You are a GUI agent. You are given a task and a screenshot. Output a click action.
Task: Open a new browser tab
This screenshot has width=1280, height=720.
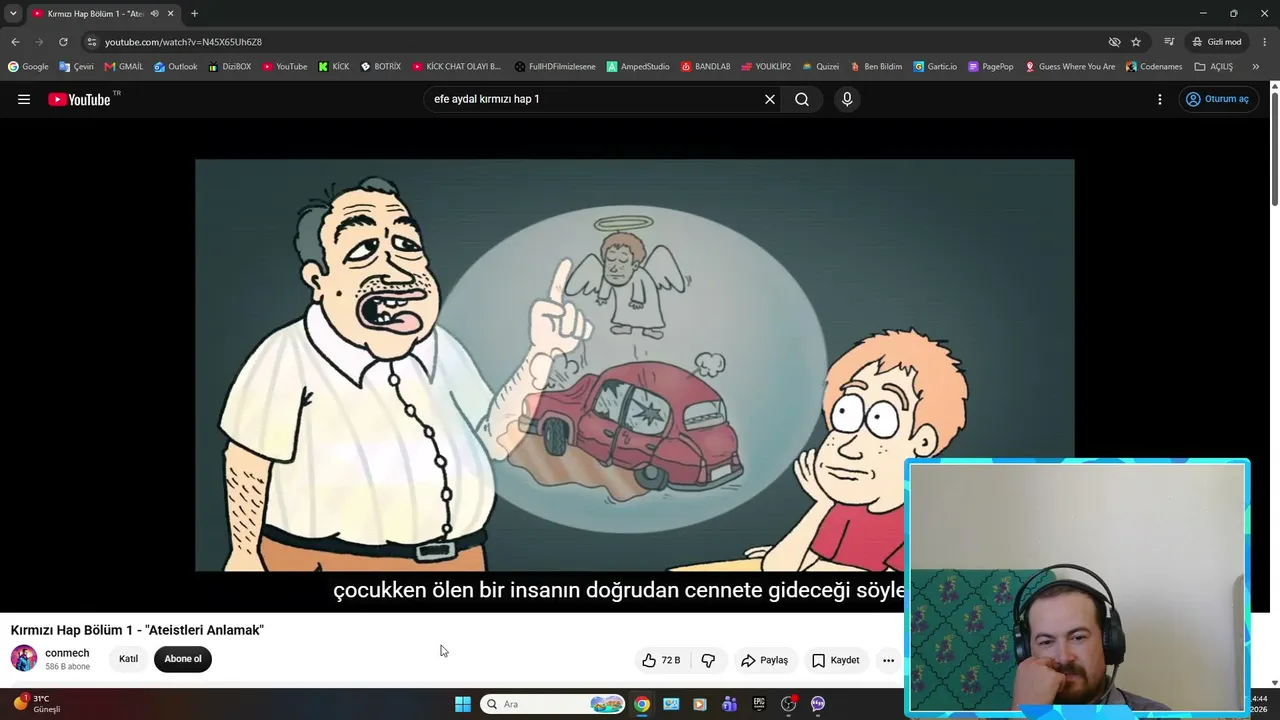click(x=194, y=13)
